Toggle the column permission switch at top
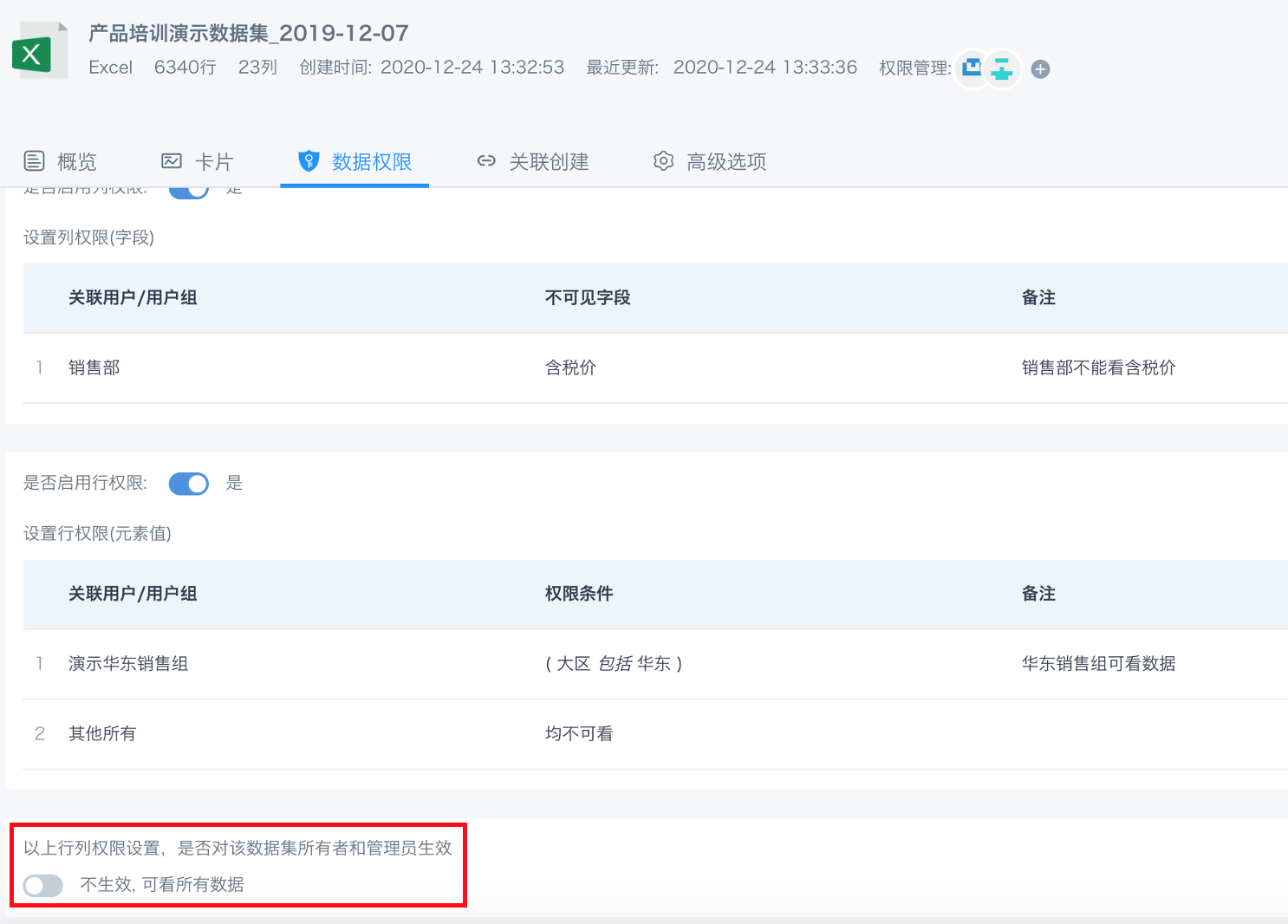1288x924 pixels. point(189,192)
